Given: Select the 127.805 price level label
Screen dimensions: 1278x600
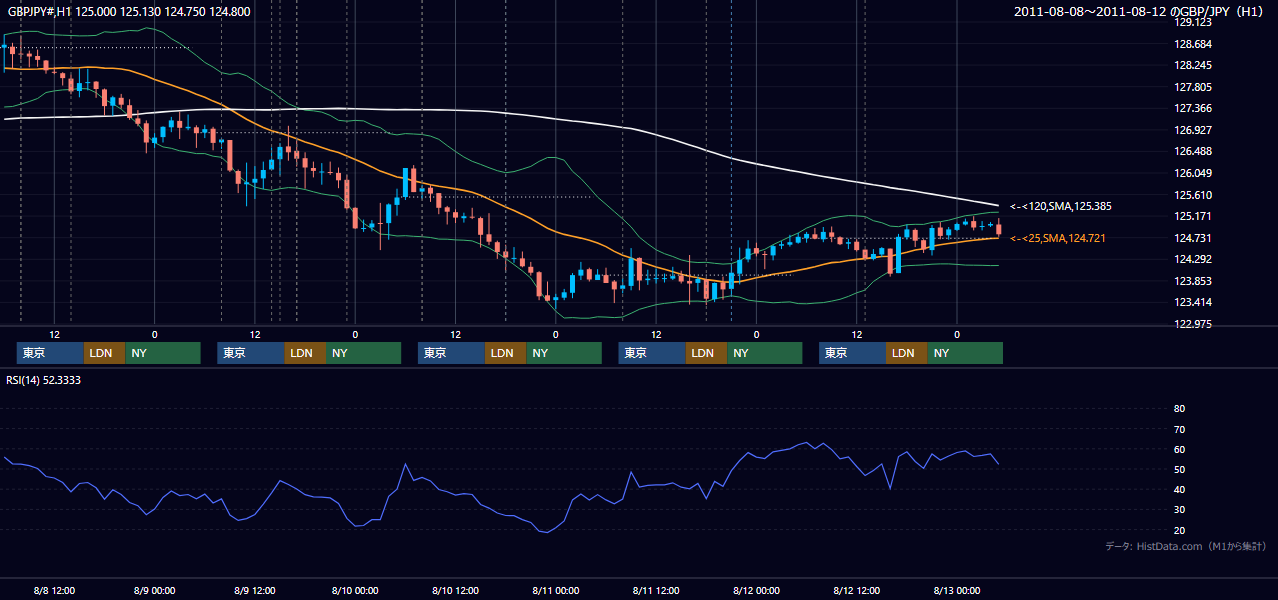Looking at the screenshot, I should click(1192, 87).
